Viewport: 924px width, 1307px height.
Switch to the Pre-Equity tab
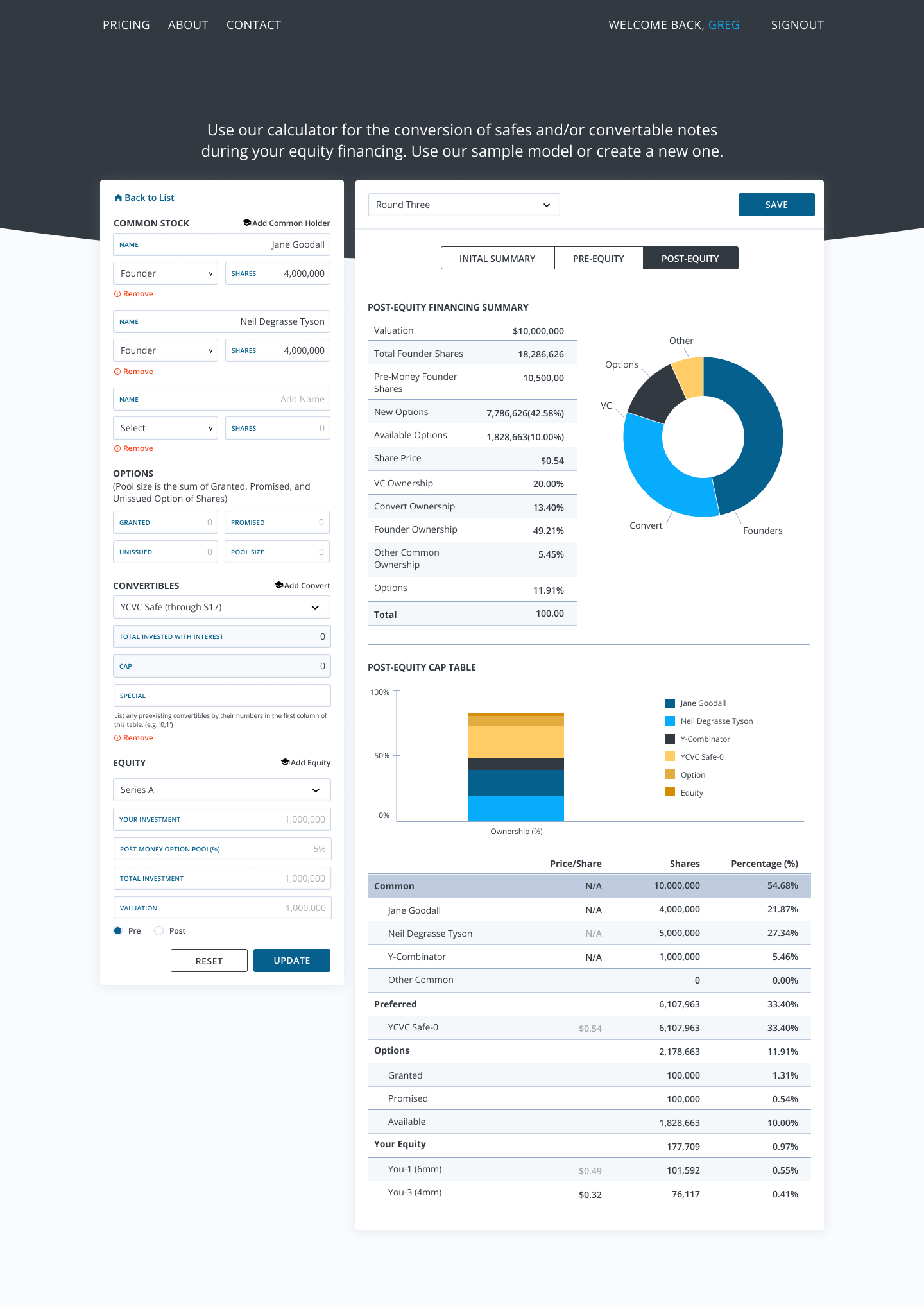point(598,259)
